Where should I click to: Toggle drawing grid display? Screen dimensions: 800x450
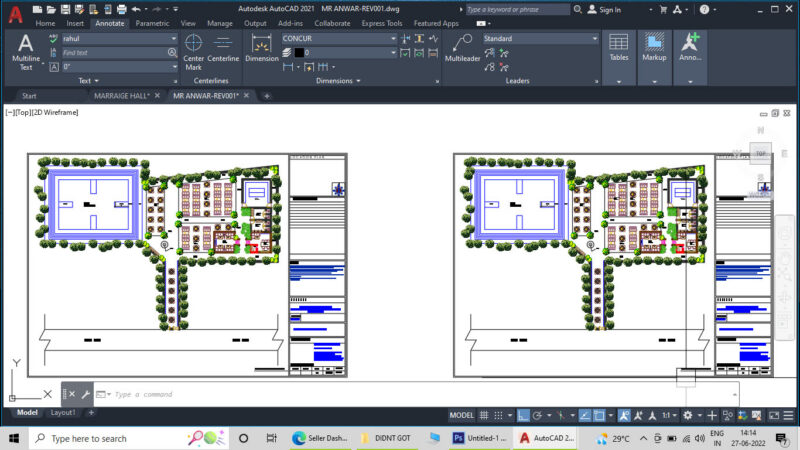click(x=484, y=415)
